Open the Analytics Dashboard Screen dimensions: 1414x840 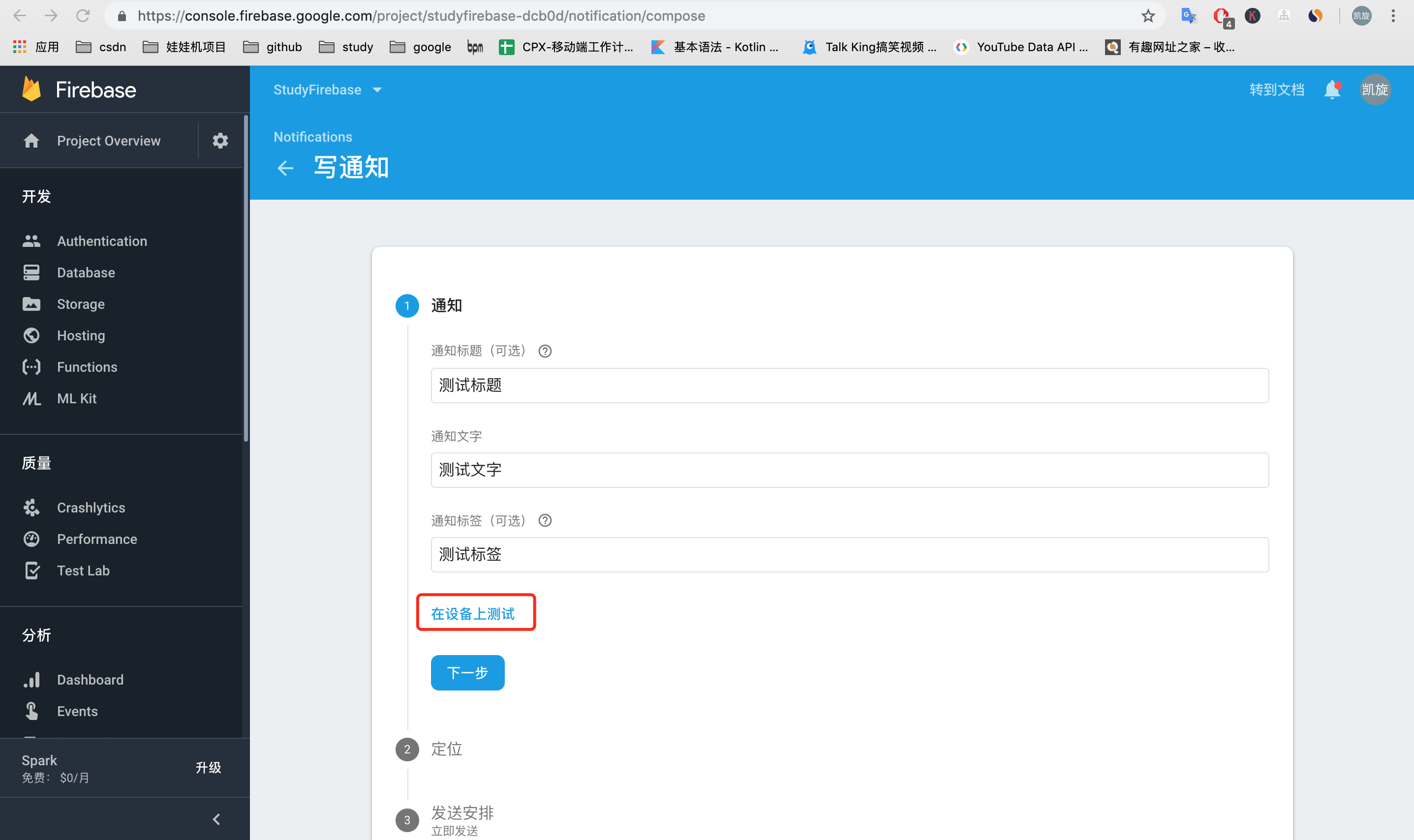point(90,679)
